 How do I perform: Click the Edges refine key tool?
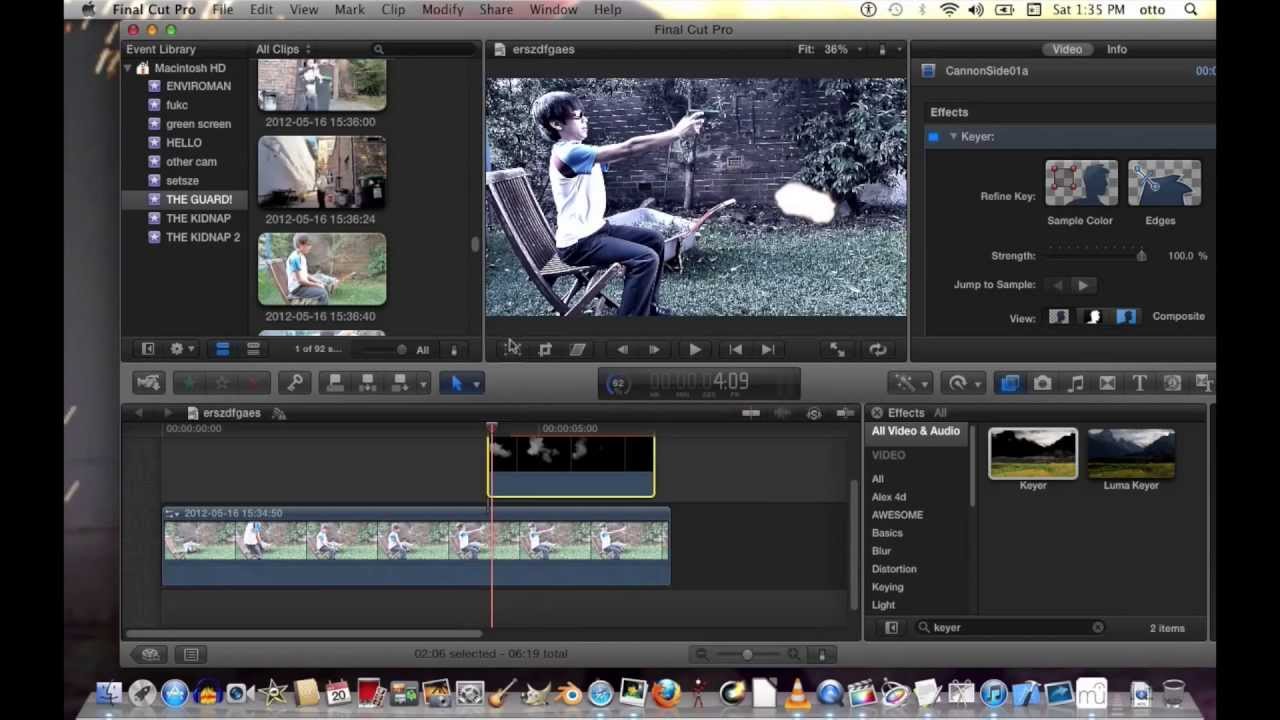coord(1164,184)
